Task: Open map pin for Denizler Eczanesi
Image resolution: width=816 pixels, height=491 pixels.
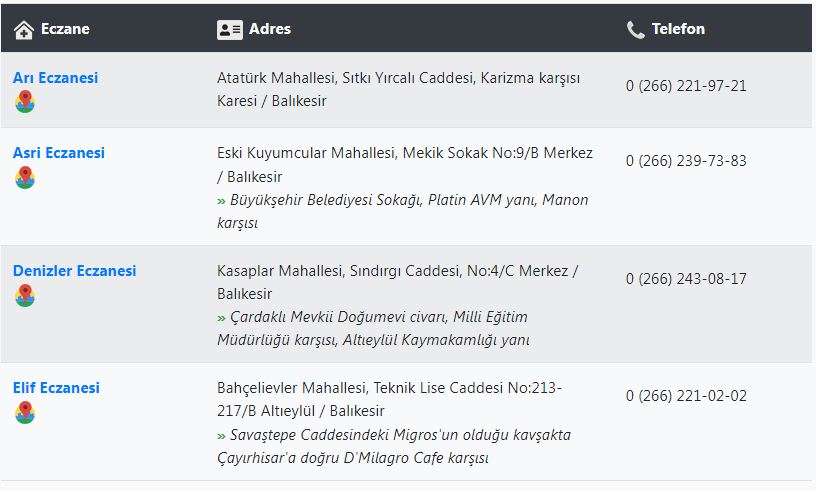Action: tap(24, 295)
